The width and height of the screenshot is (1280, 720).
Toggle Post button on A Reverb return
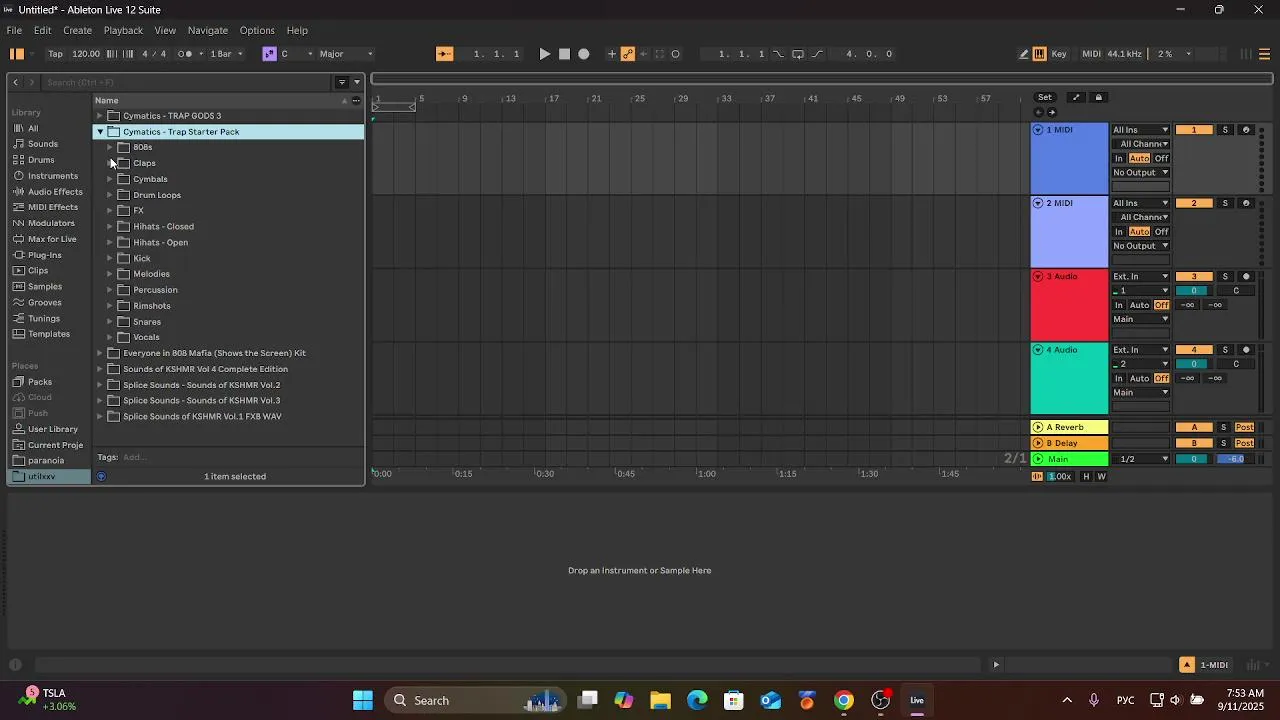tap(1245, 427)
